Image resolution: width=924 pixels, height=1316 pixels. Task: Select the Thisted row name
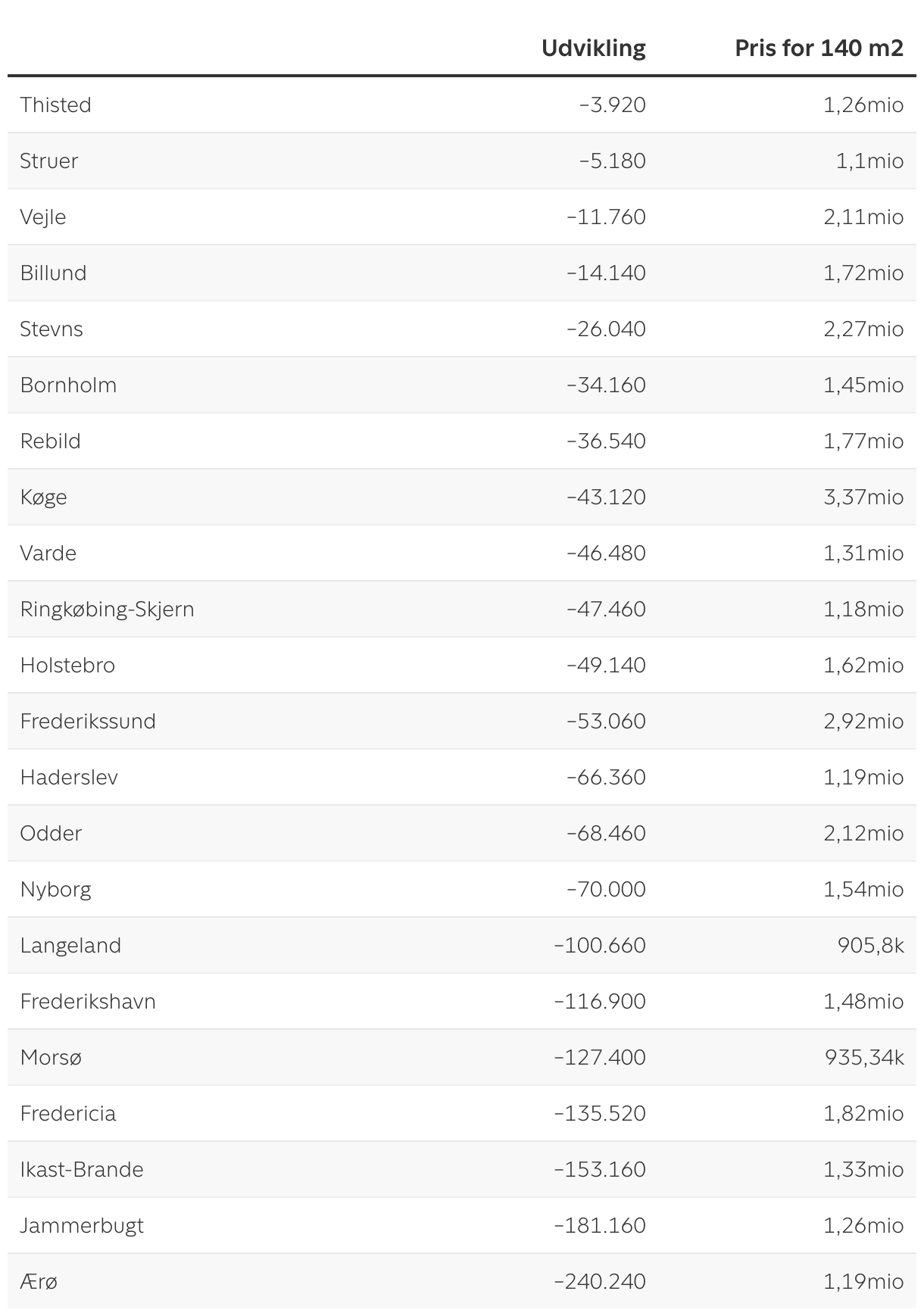[x=55, y=104]
